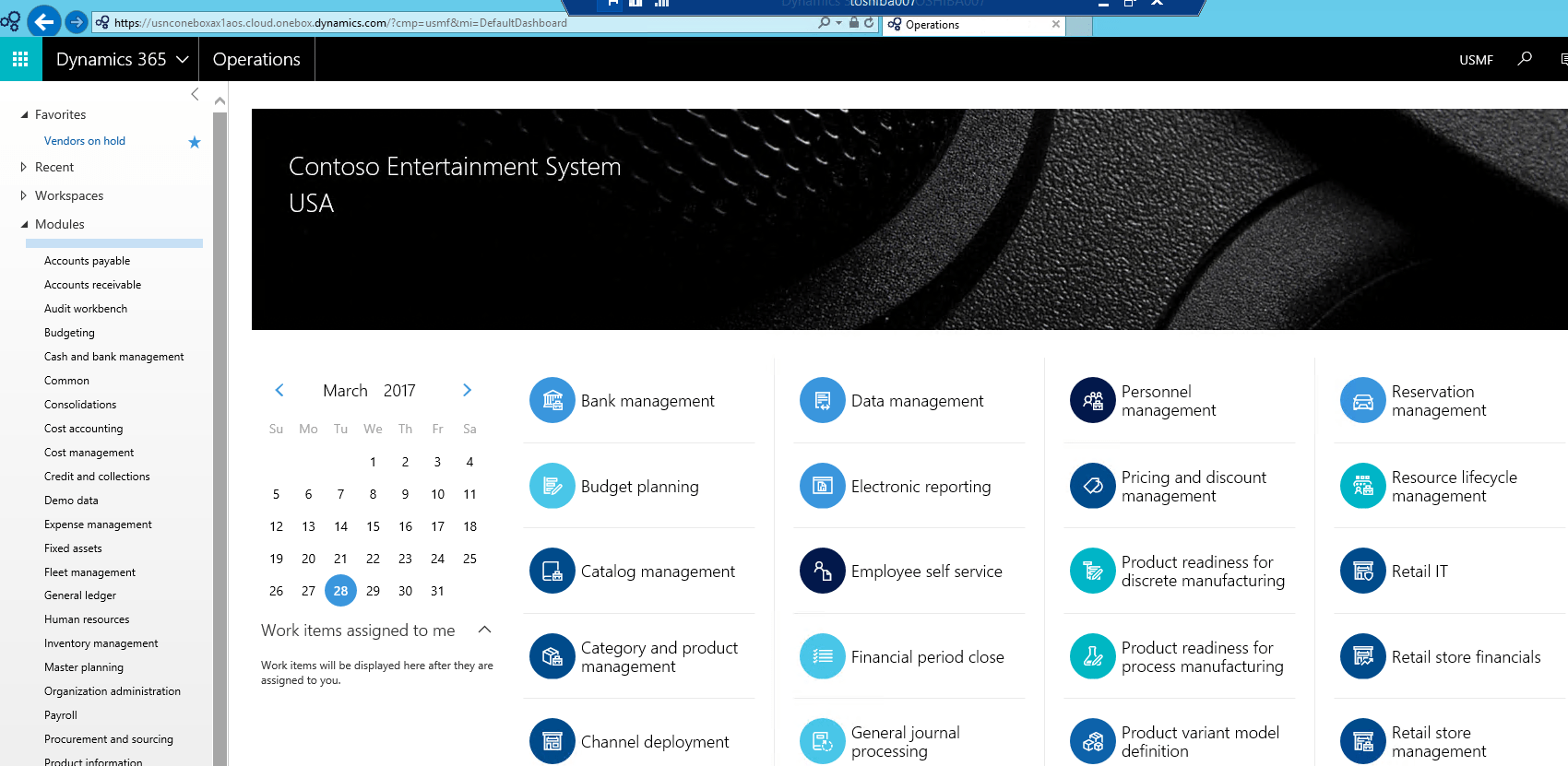The image size is (1568, 766).
Task: Refresh the page in address bar
Action: [x=869, y=22]
